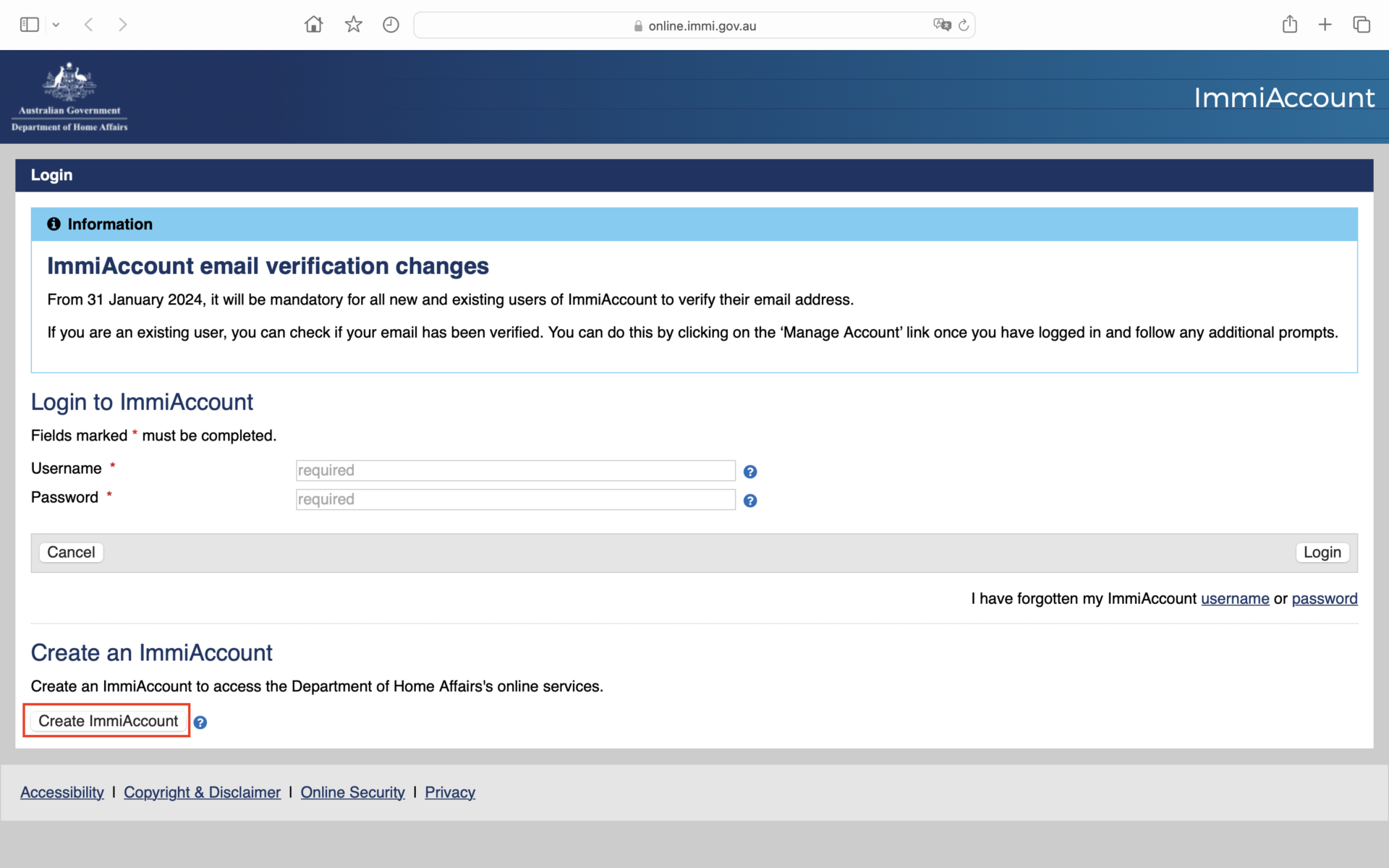The width and height of the screenshot is (1389, 868).
Task: Open the home page icon
Action: point(313,25)
